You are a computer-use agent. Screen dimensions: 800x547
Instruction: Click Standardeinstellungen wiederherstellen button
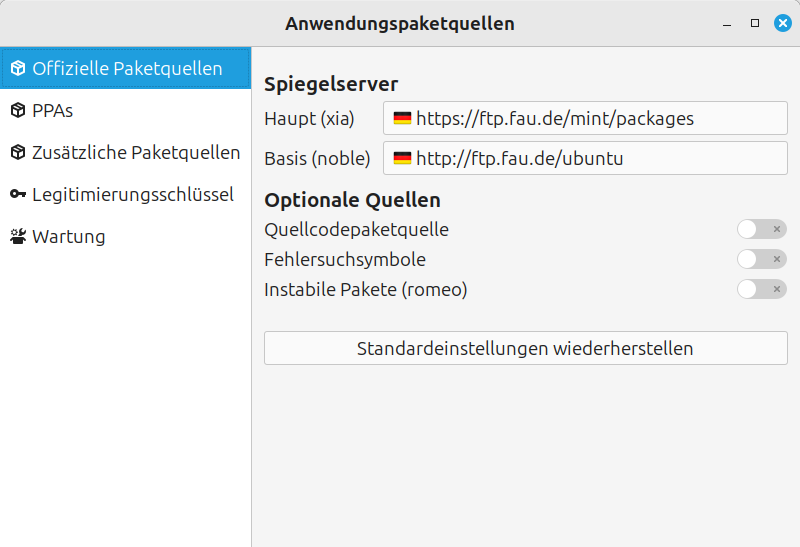pos(525,348)
